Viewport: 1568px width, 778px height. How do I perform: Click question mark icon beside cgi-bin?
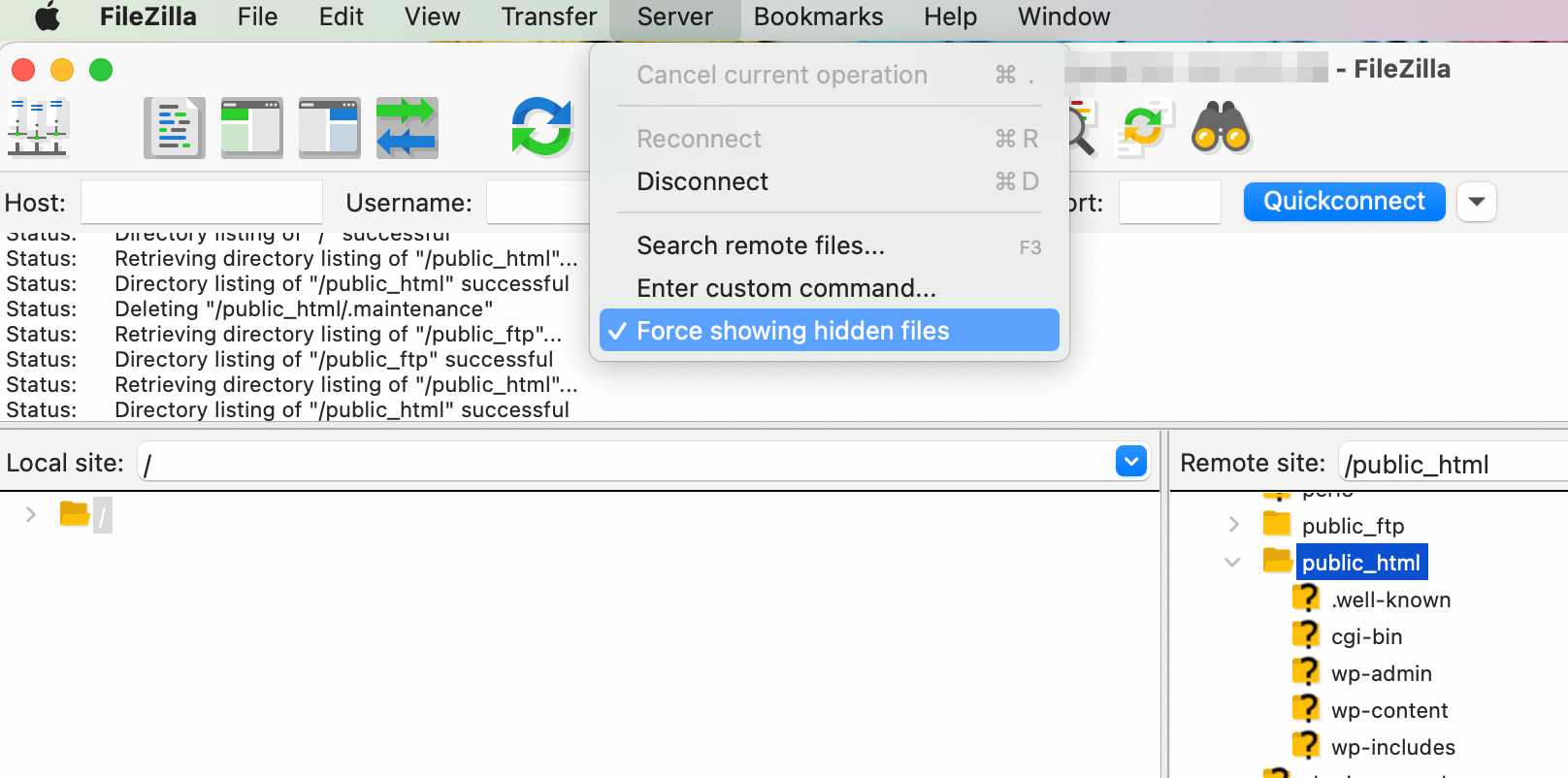[1307, 634]
